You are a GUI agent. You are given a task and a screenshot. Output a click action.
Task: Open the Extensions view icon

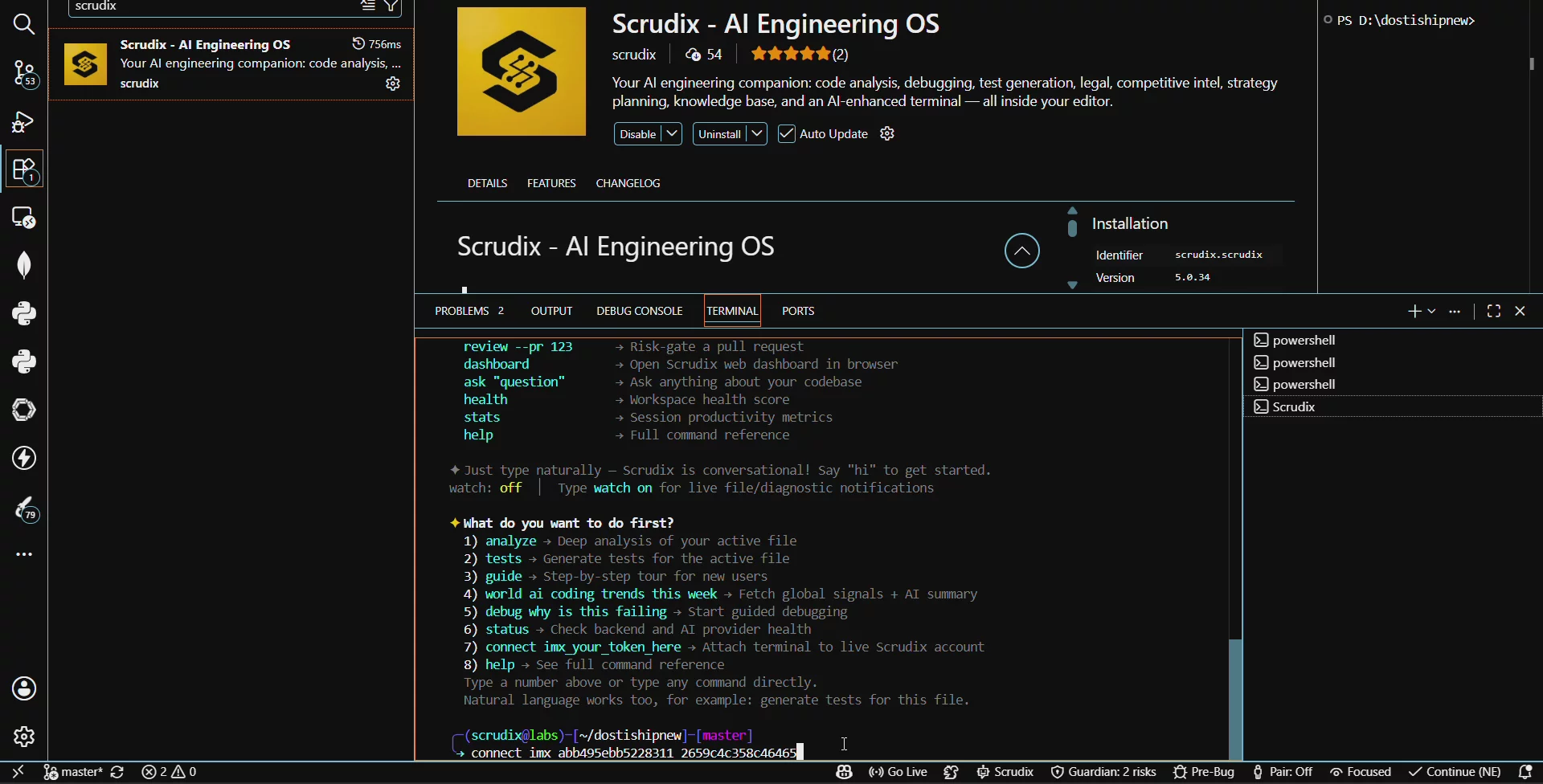(x=24, y=169)
